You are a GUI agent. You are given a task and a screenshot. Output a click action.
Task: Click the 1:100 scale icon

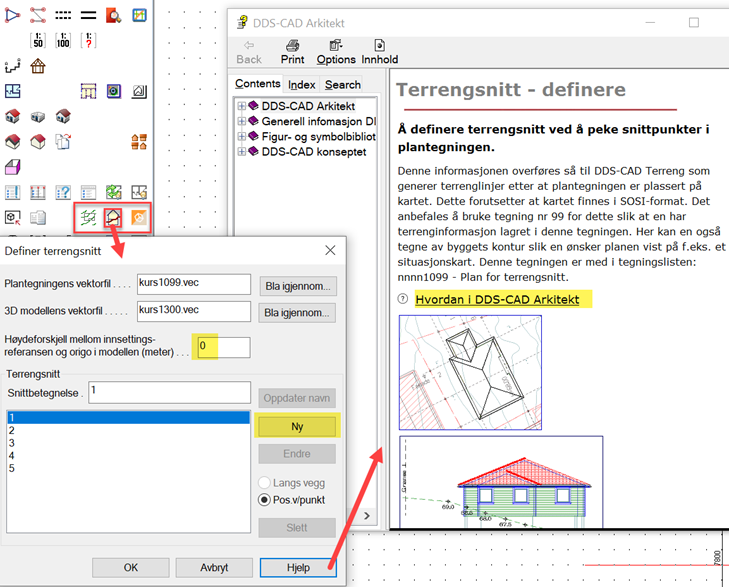[x=63, y=40]
